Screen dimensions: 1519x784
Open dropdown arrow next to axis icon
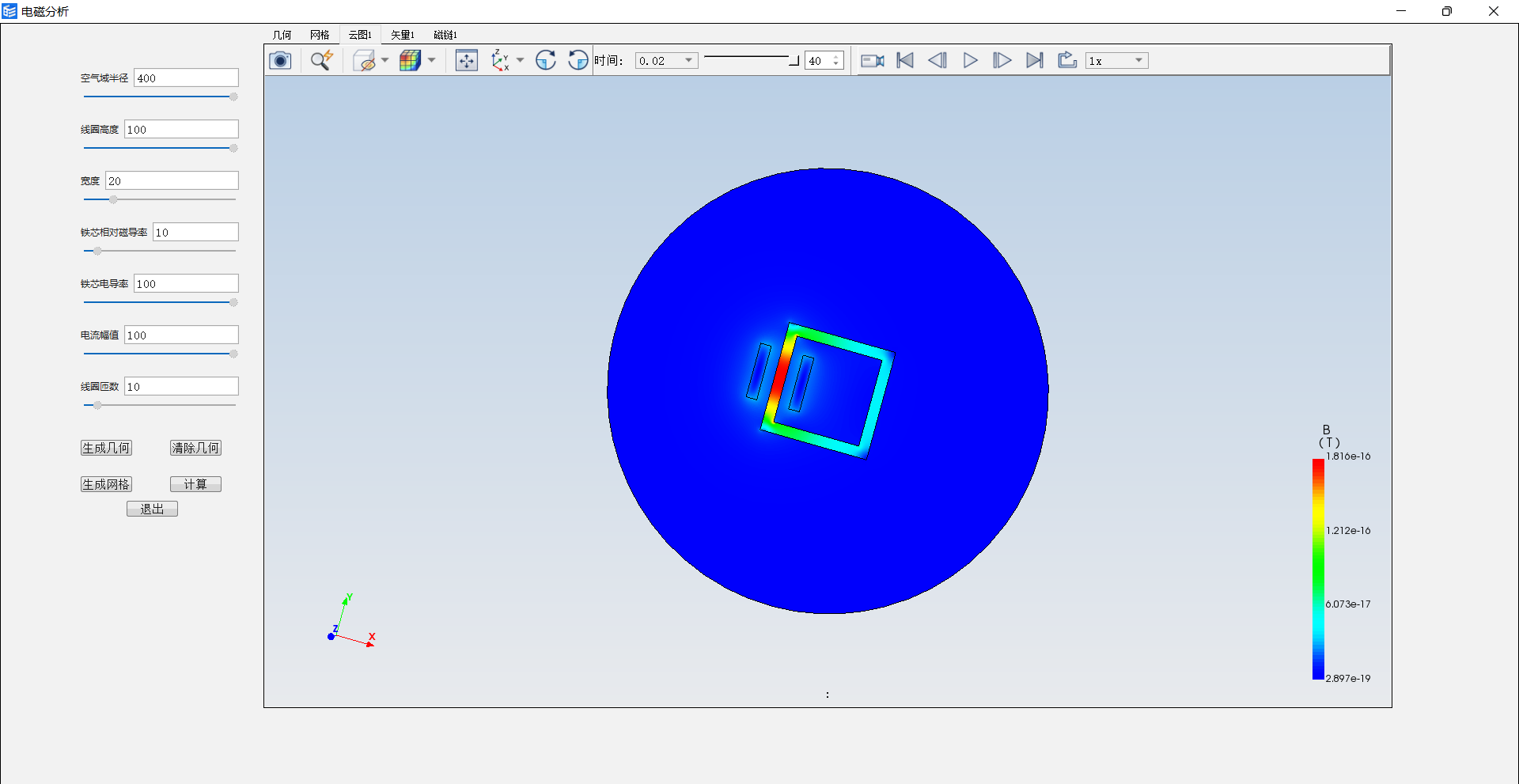pyautogui.click(x=521, y=61)
